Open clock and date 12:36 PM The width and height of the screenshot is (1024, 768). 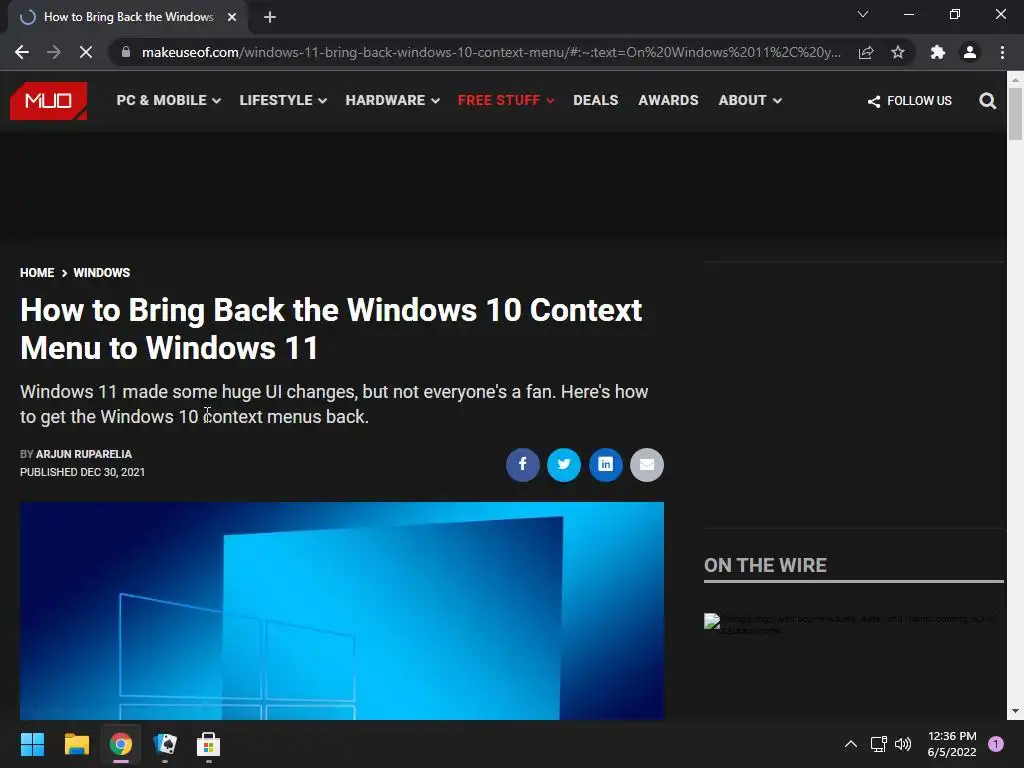click(952, 744)
